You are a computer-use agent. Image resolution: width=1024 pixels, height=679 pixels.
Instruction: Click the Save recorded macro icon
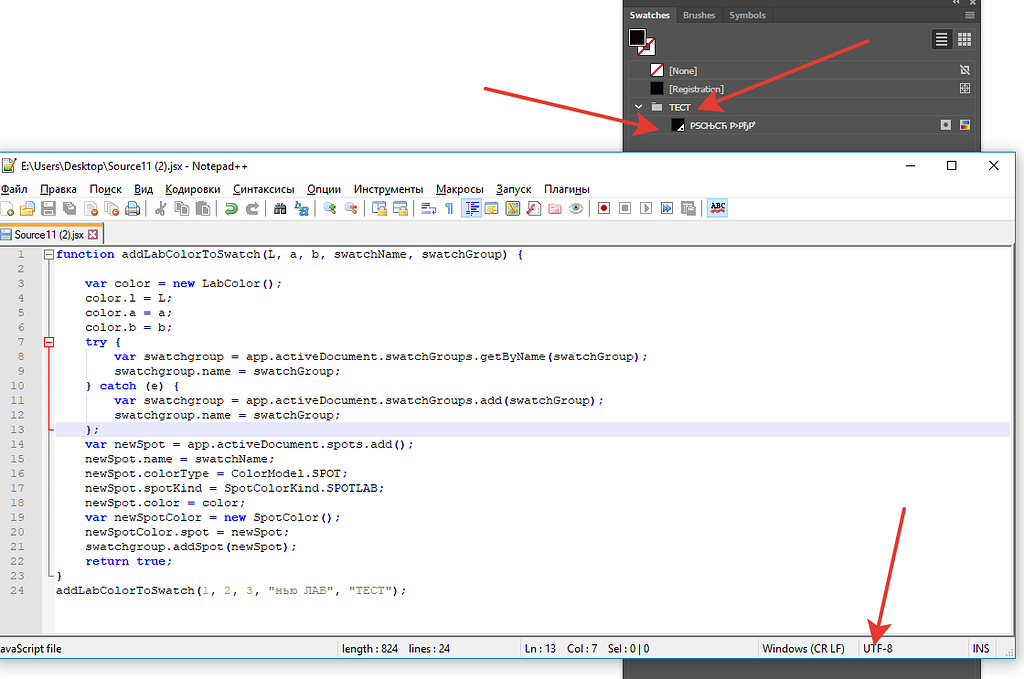688,208
